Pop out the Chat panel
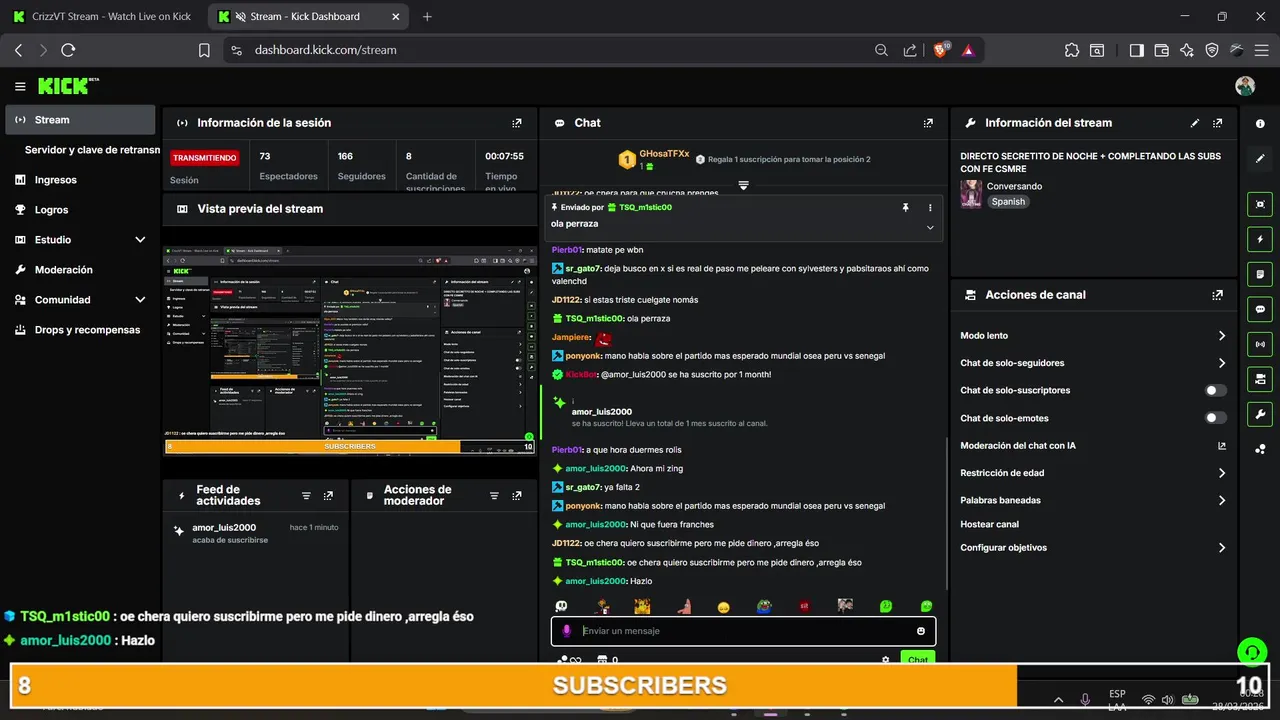 click(x=929, y=123)
